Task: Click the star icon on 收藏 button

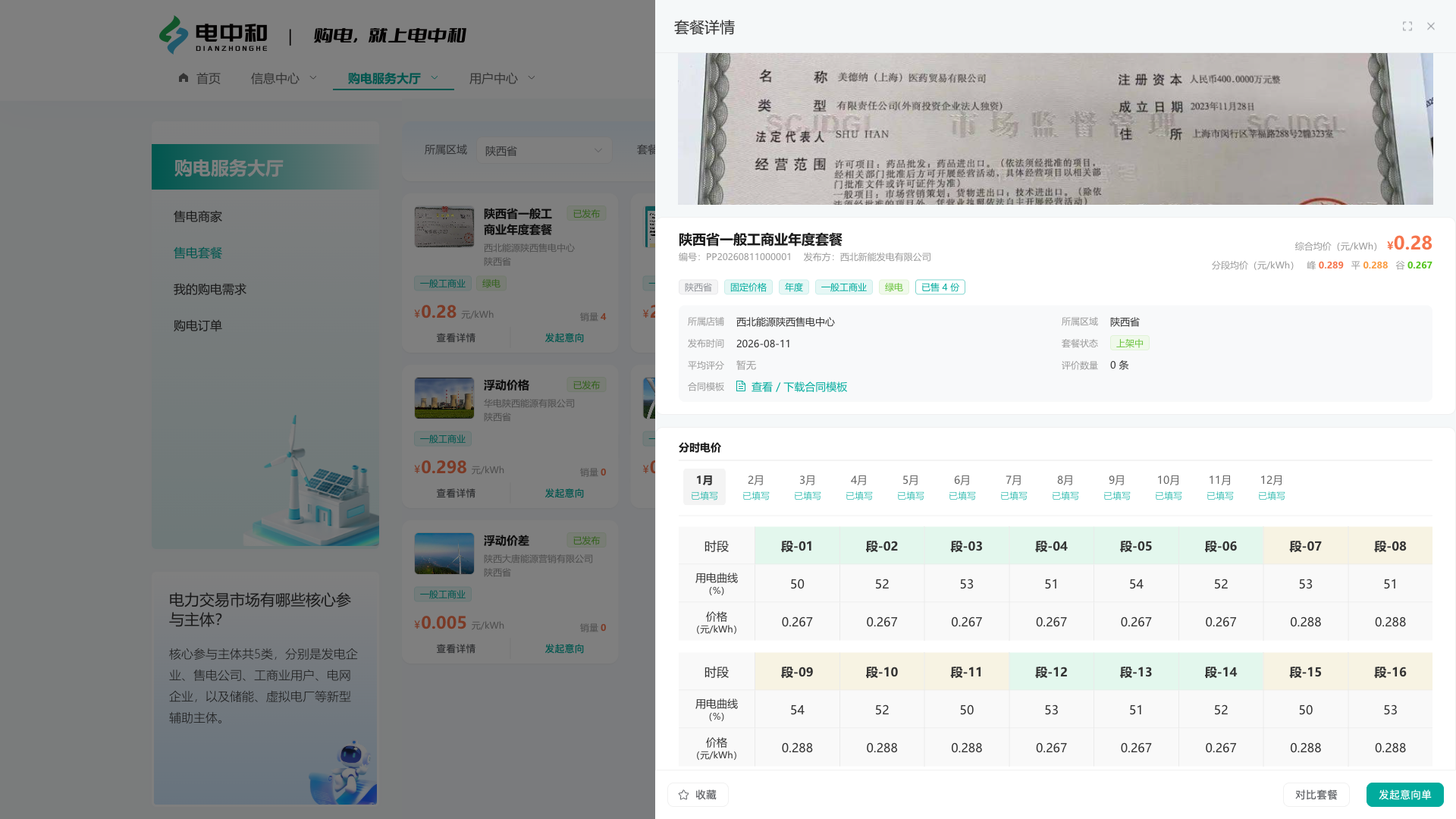Action: pos(684,795)
